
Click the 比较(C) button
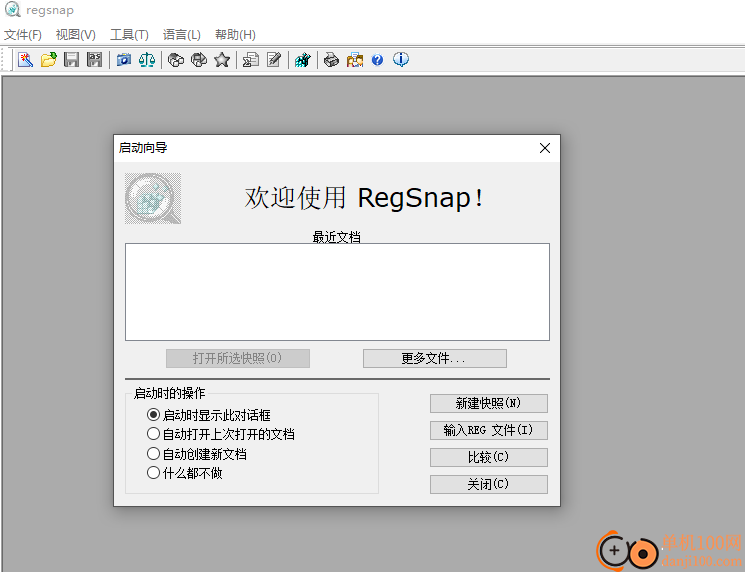pyautogui.click(x=489, y=458)
